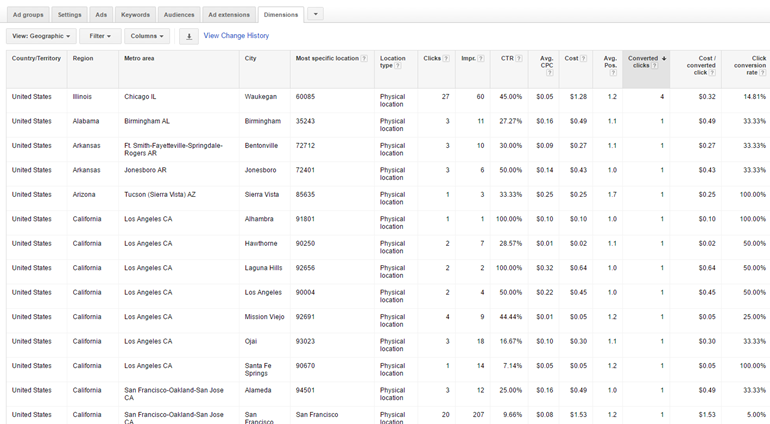770x424 pixels.
Task: Sort table by City column header
Action: click(251, 59)
